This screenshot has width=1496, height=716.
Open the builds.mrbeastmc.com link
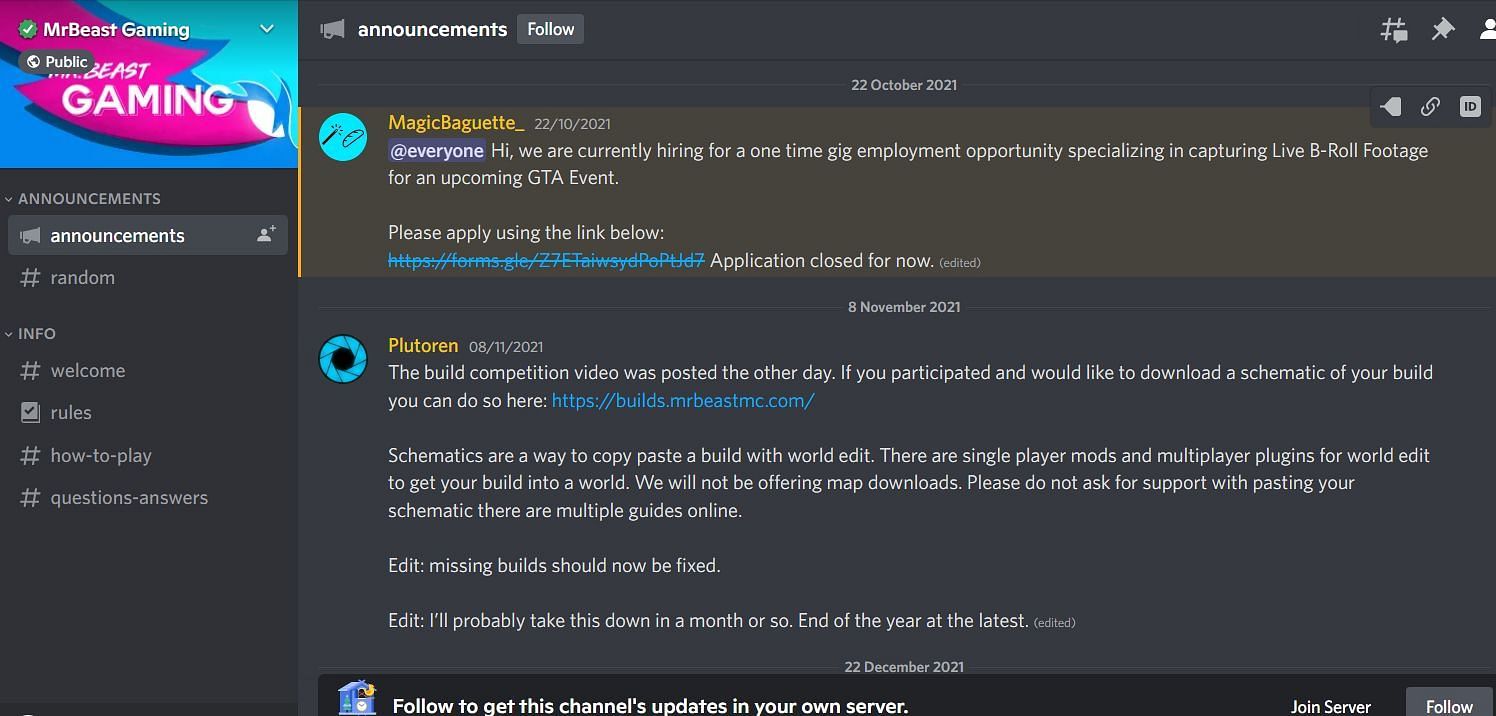click(x=682, y=400)
